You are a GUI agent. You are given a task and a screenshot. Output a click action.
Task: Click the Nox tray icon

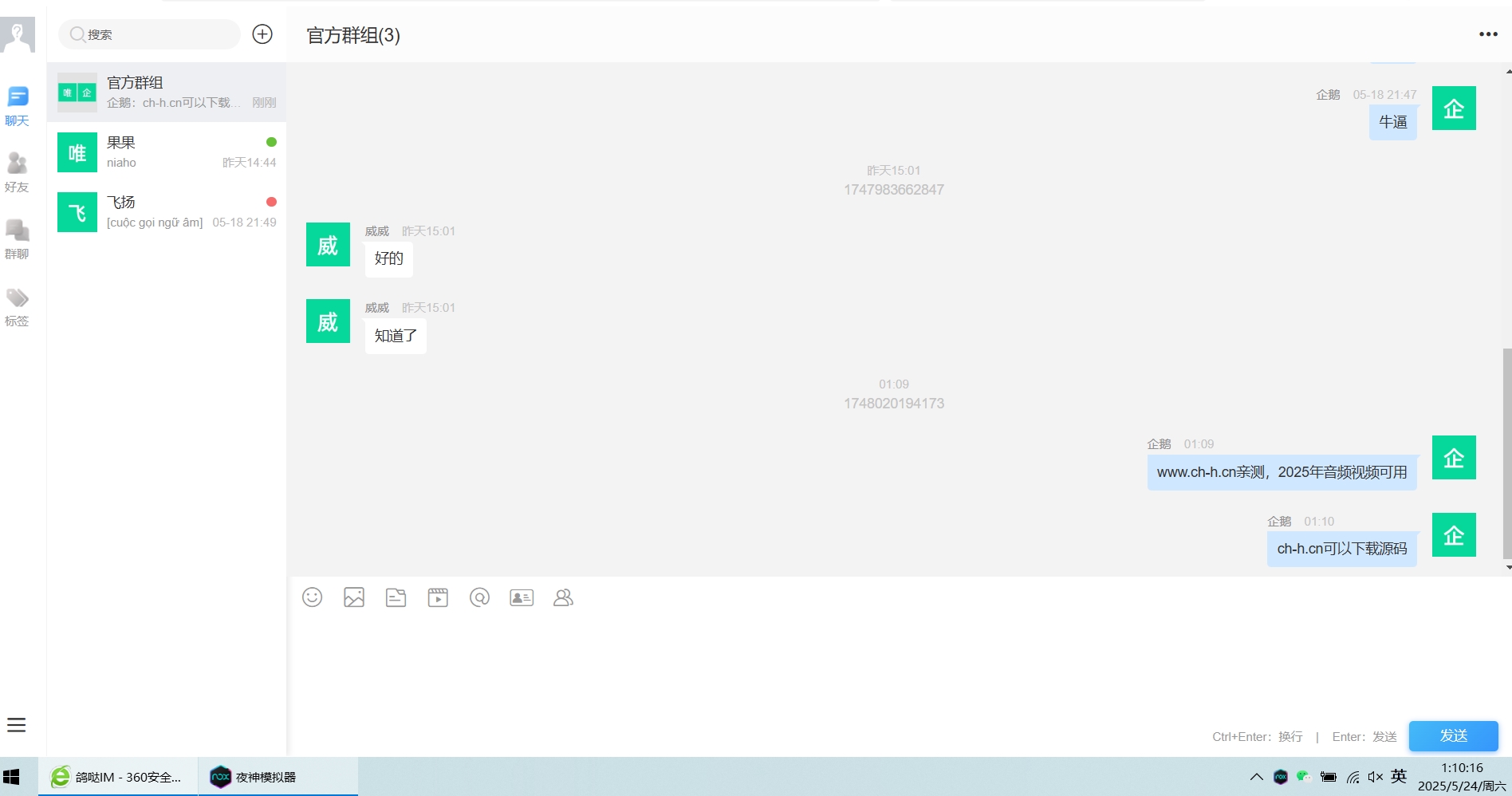[x=1281, y=777]
